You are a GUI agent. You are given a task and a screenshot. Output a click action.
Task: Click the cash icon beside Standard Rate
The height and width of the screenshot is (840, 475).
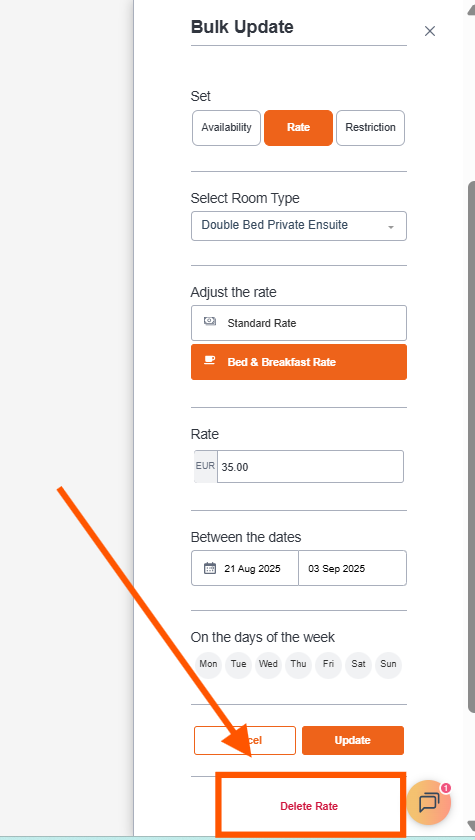coord(210,321)
